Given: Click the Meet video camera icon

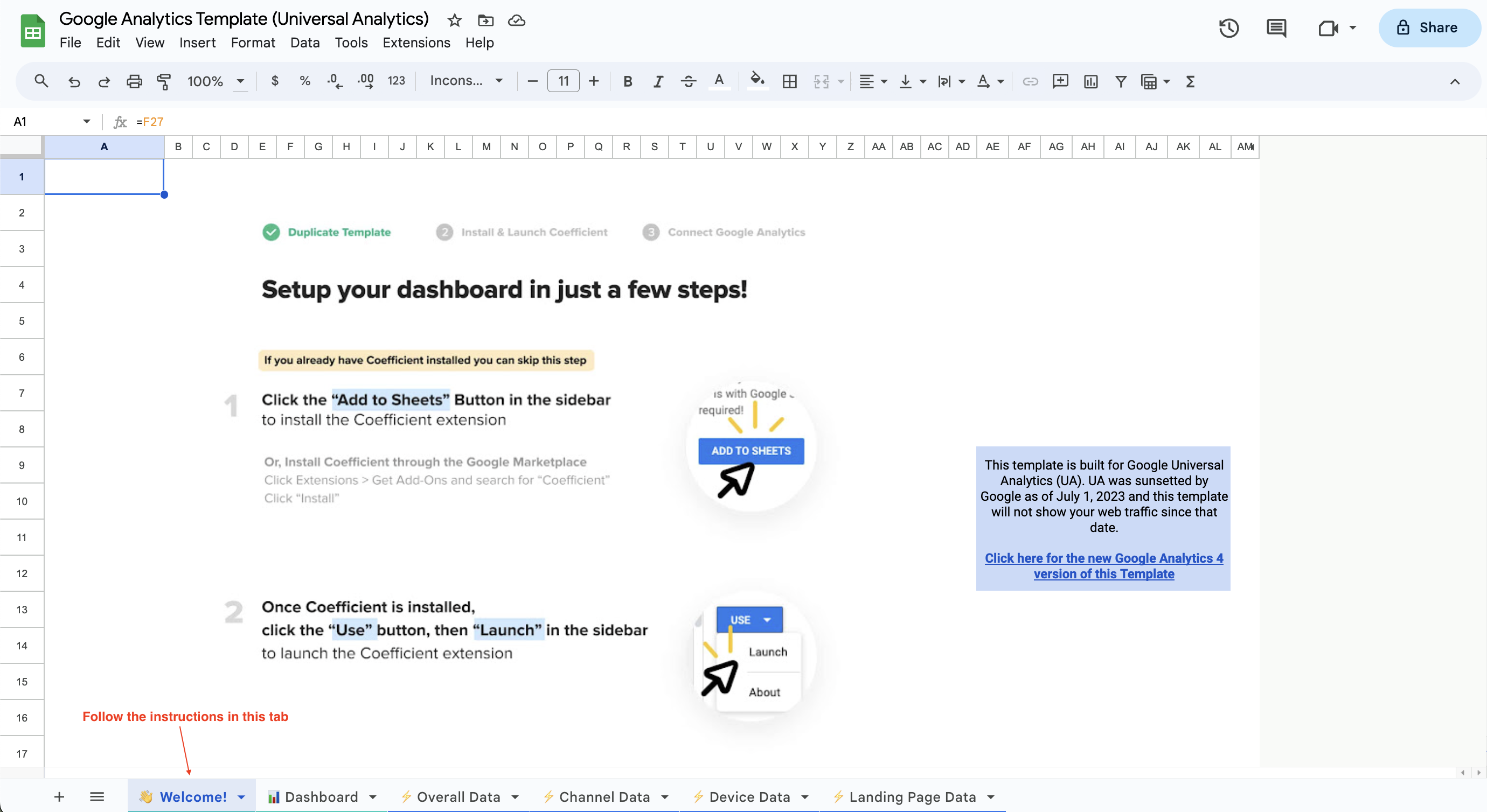Looking at the screenshot, I should [1328, 27].
